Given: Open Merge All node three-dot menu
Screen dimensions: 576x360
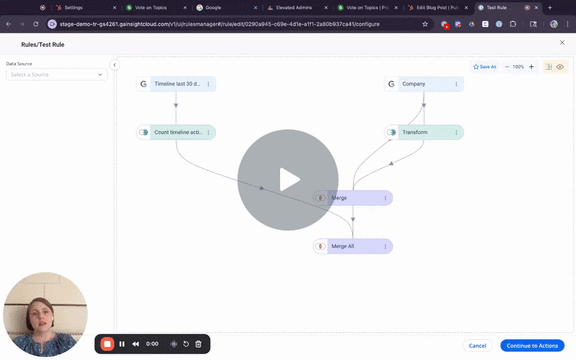Looking at the screenshot, I should (385, 246).
